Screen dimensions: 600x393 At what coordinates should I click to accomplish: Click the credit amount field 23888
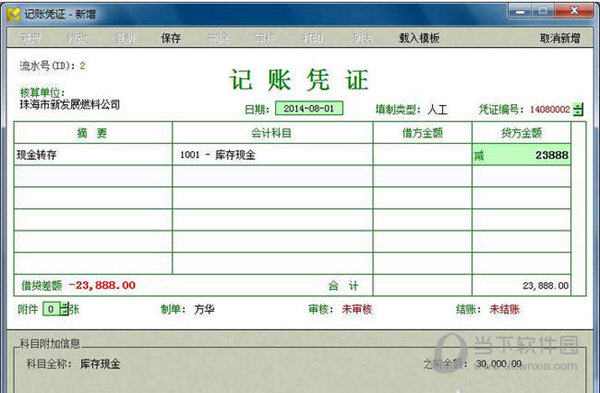[522, 155]
